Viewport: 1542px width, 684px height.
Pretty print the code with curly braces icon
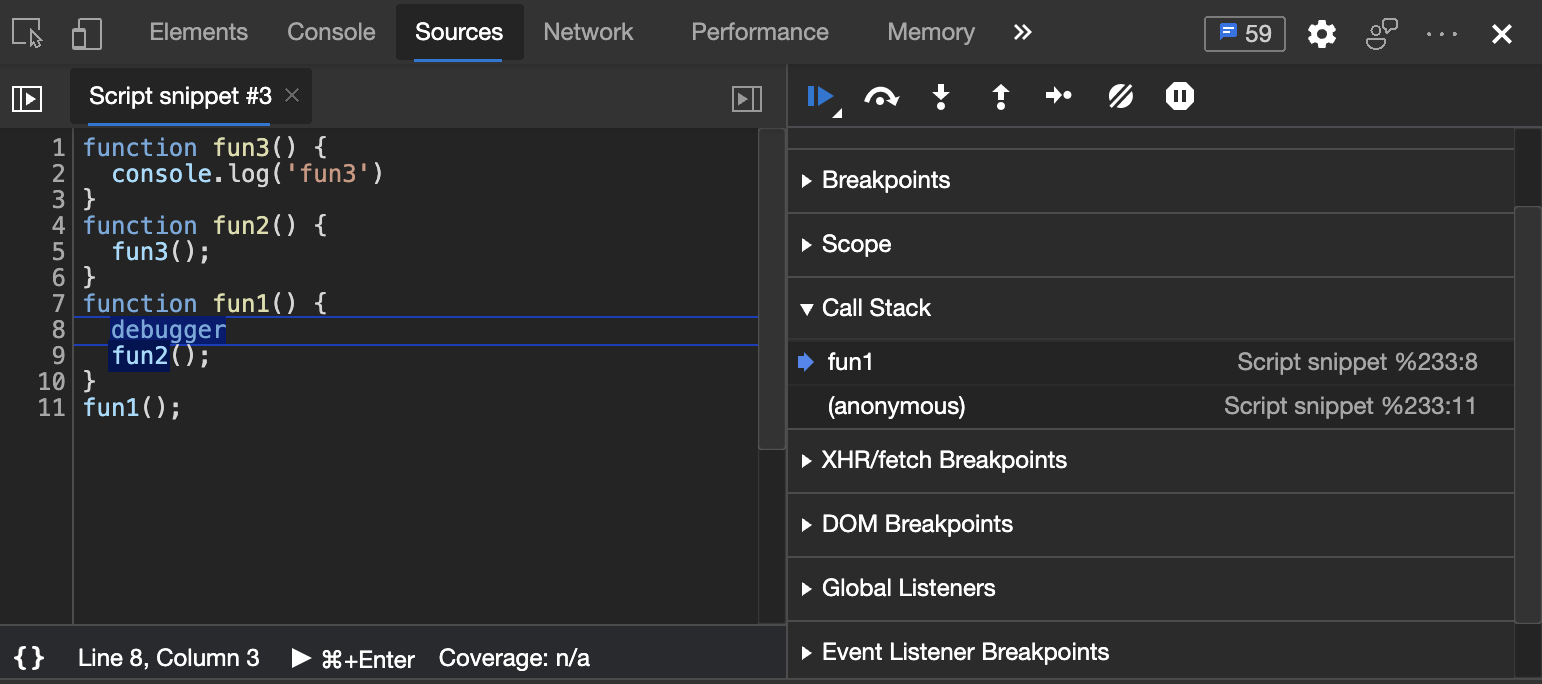(30, 658)
